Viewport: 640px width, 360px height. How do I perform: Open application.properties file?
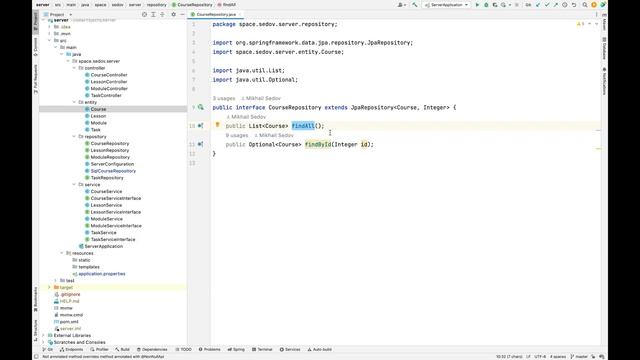[102, 273]
